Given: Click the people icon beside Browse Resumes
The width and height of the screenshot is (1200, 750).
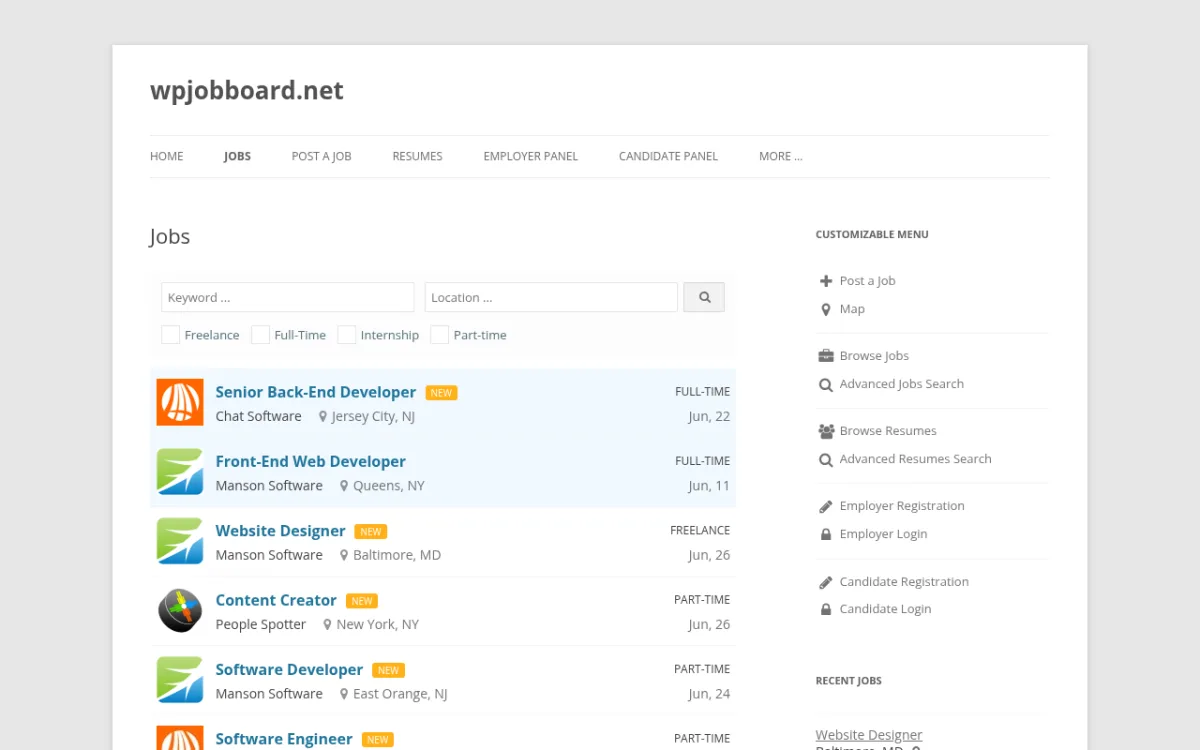Looking at the screenshot, I should tap(826, 431).
